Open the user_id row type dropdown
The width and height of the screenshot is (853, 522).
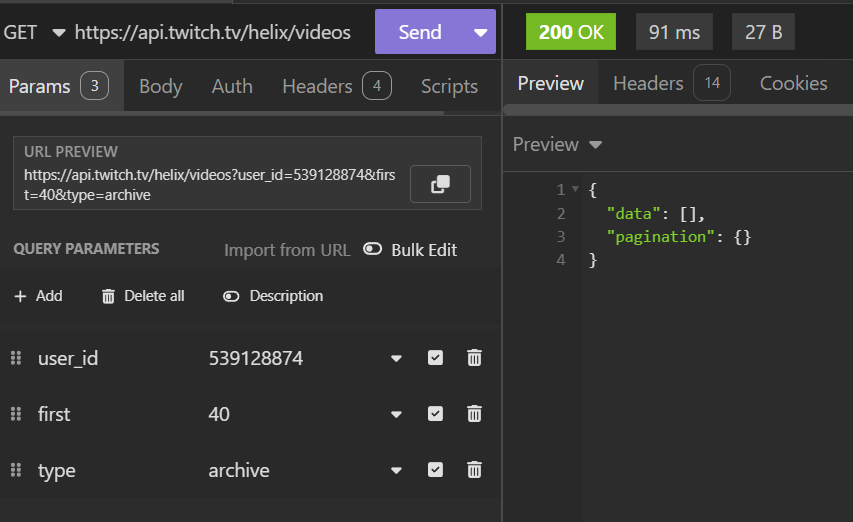[396, 358]
